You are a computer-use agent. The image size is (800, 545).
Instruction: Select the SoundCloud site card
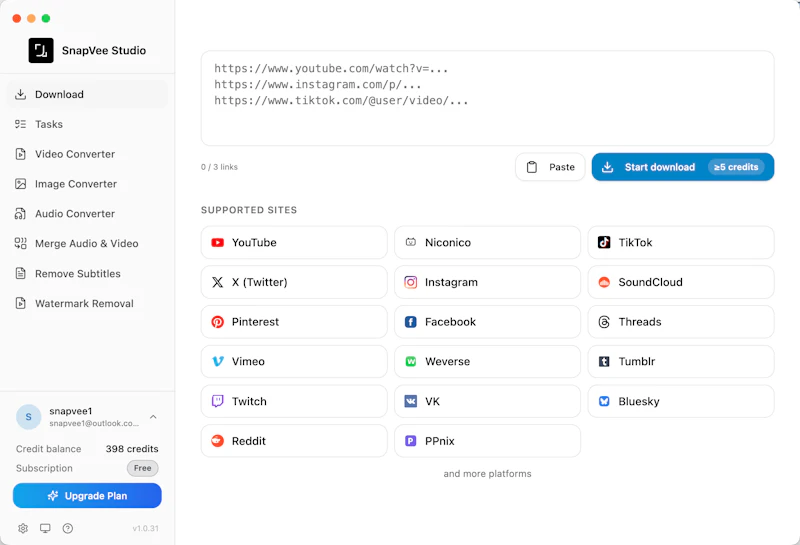pyautogui.click(x=681, y=282)
